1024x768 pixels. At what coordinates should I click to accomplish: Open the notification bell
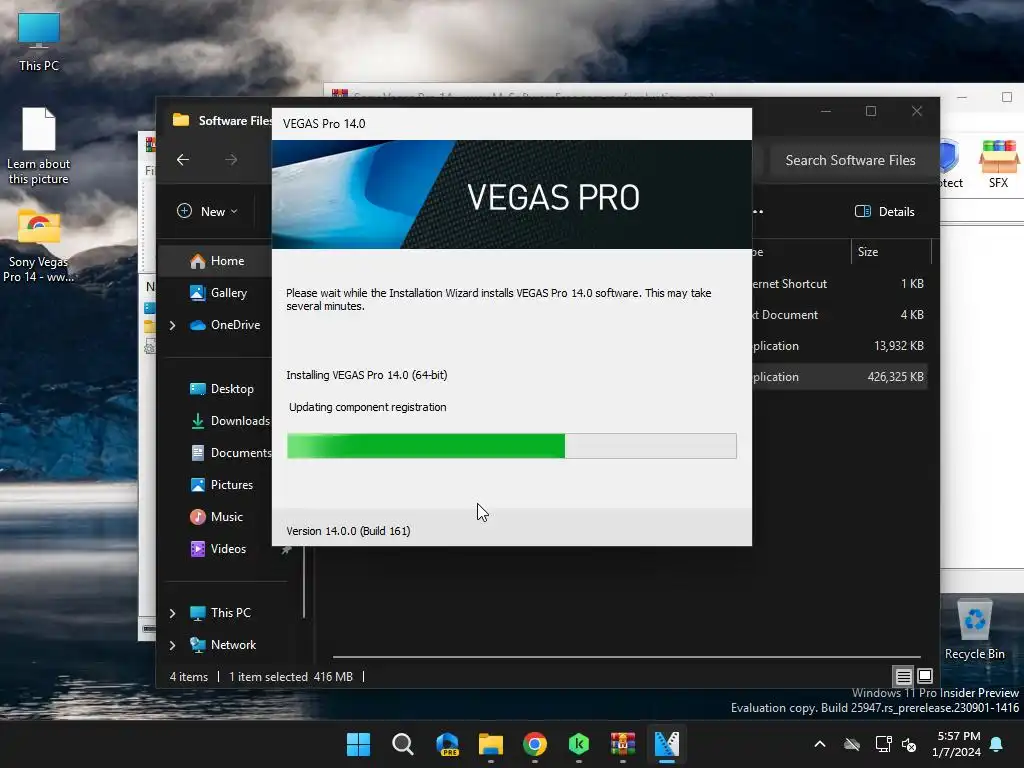point(997,744)
